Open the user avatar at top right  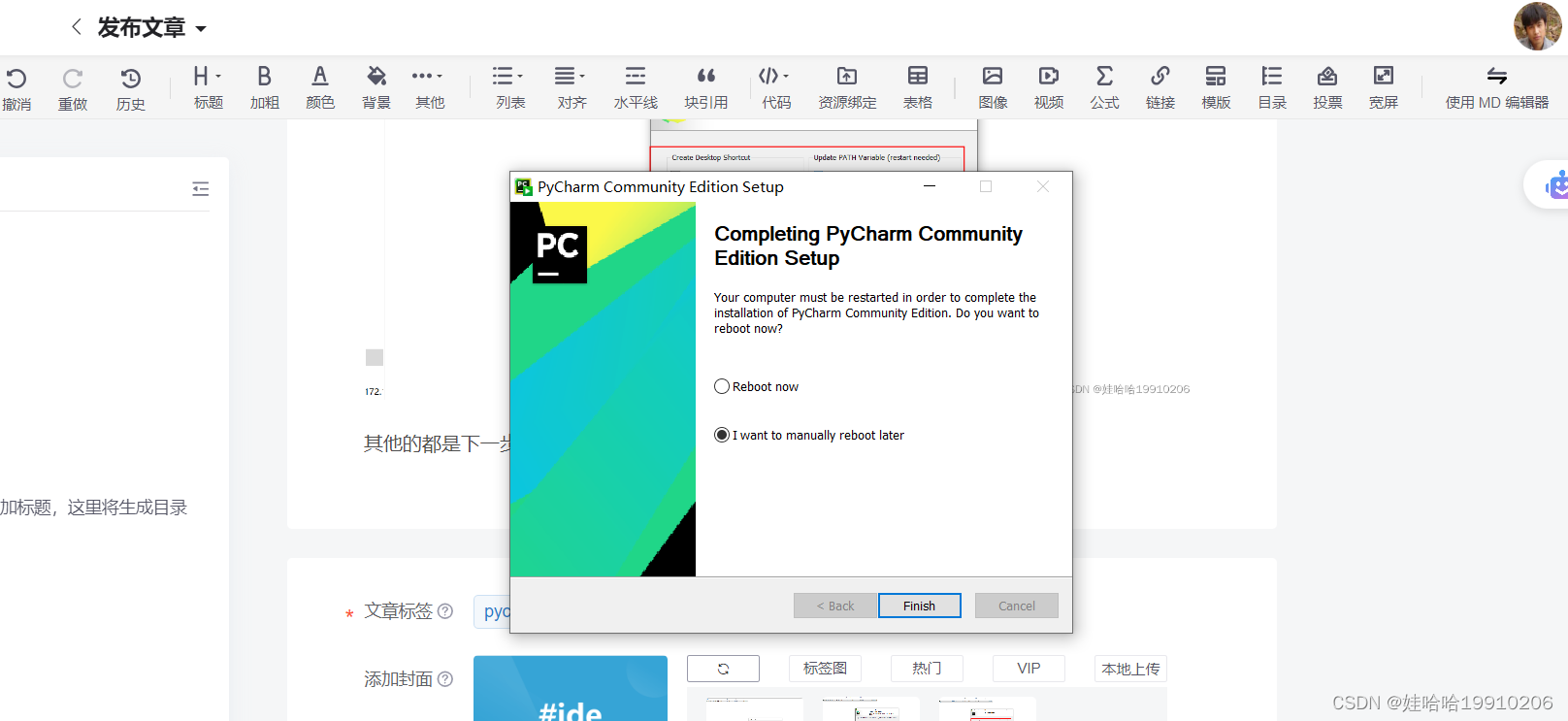pos(1537,25)
